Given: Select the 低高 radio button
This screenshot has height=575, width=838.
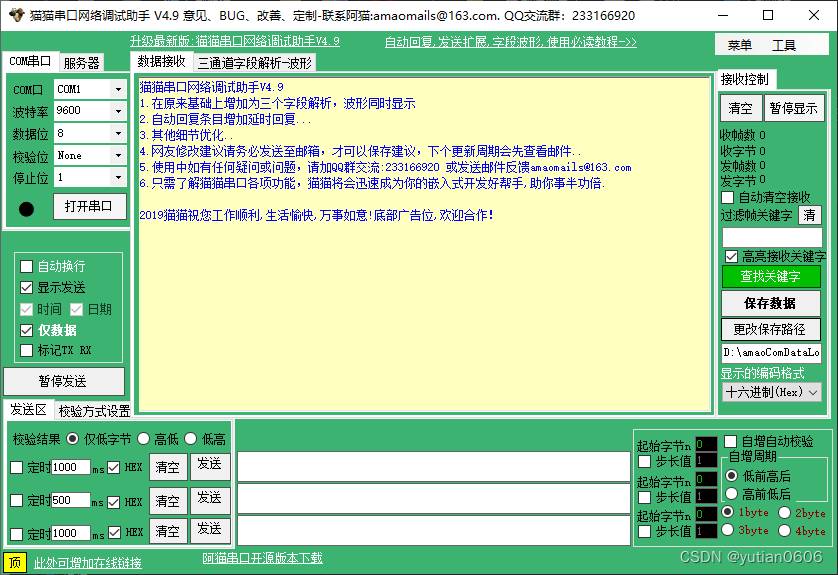Looking at the screenshot, I should tap(191, 439).
